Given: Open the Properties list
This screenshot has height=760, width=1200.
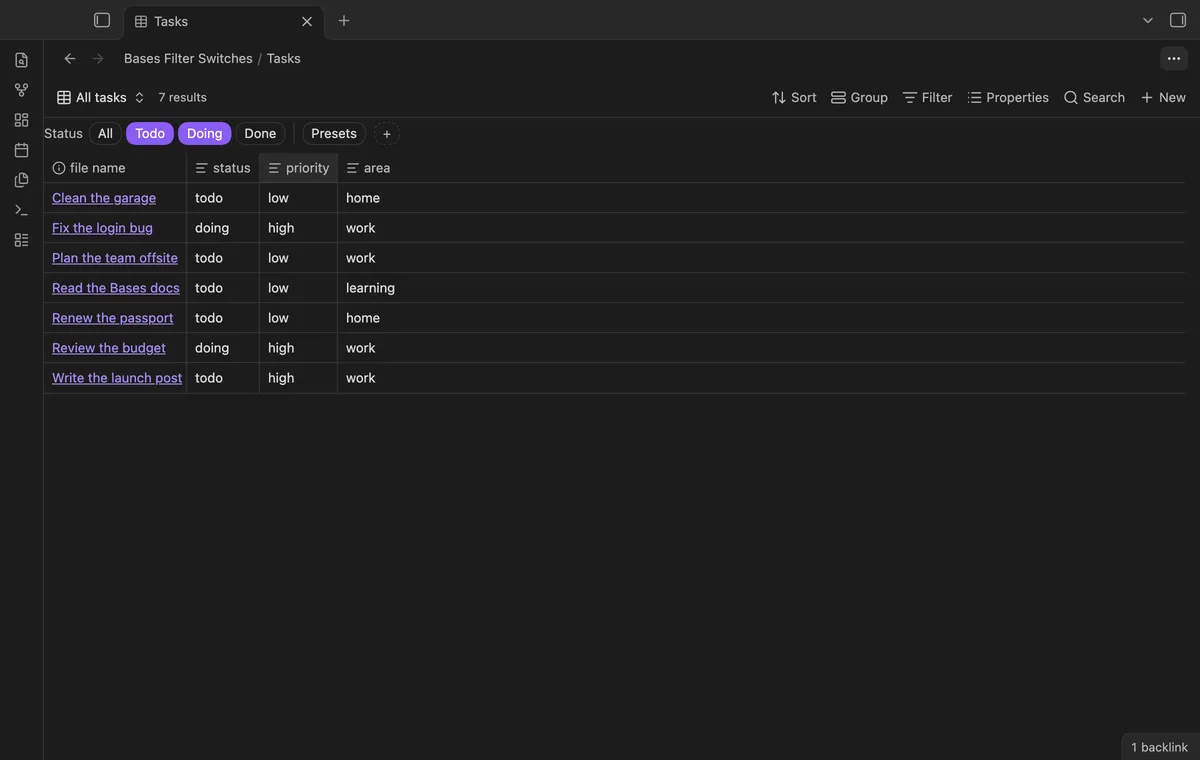Looking at the screenshot, I should [x=1008, y=97].
